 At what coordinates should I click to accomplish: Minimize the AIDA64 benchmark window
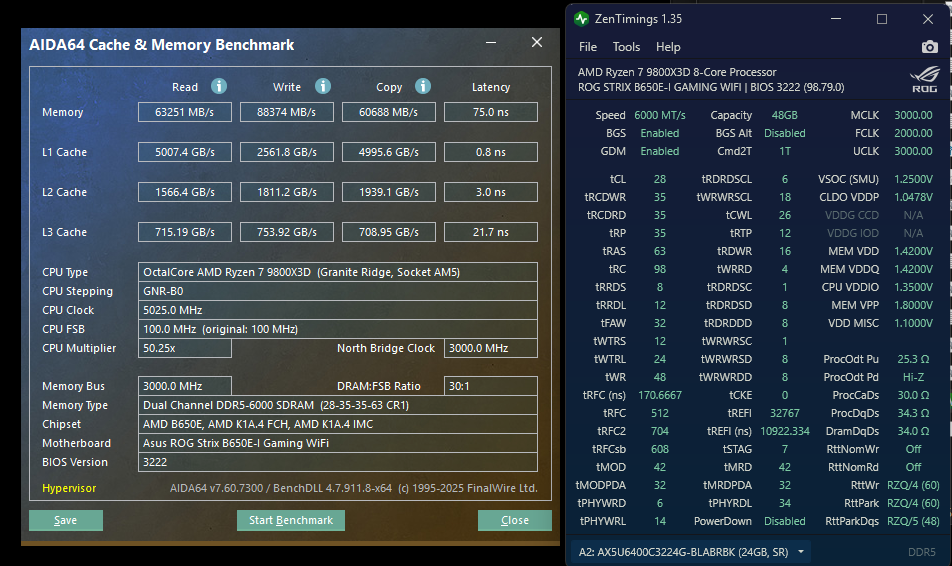click(491, 43)
